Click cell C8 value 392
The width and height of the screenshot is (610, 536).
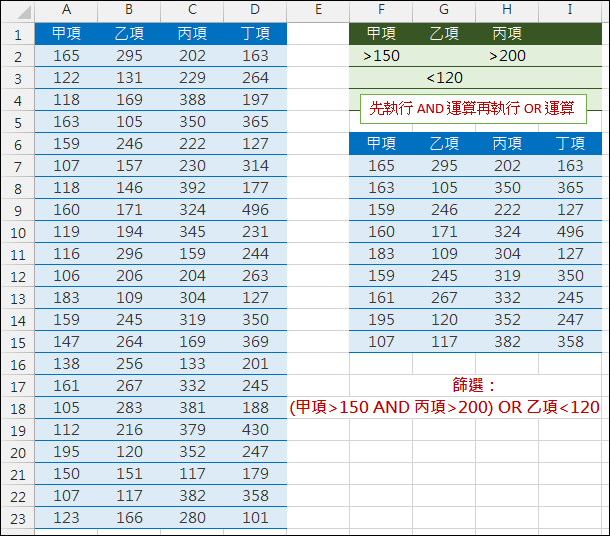(x=192, y=188)
